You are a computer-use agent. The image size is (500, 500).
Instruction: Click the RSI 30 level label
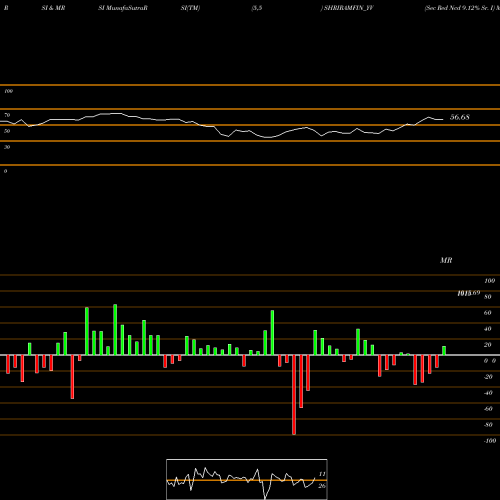pos(7,147)
